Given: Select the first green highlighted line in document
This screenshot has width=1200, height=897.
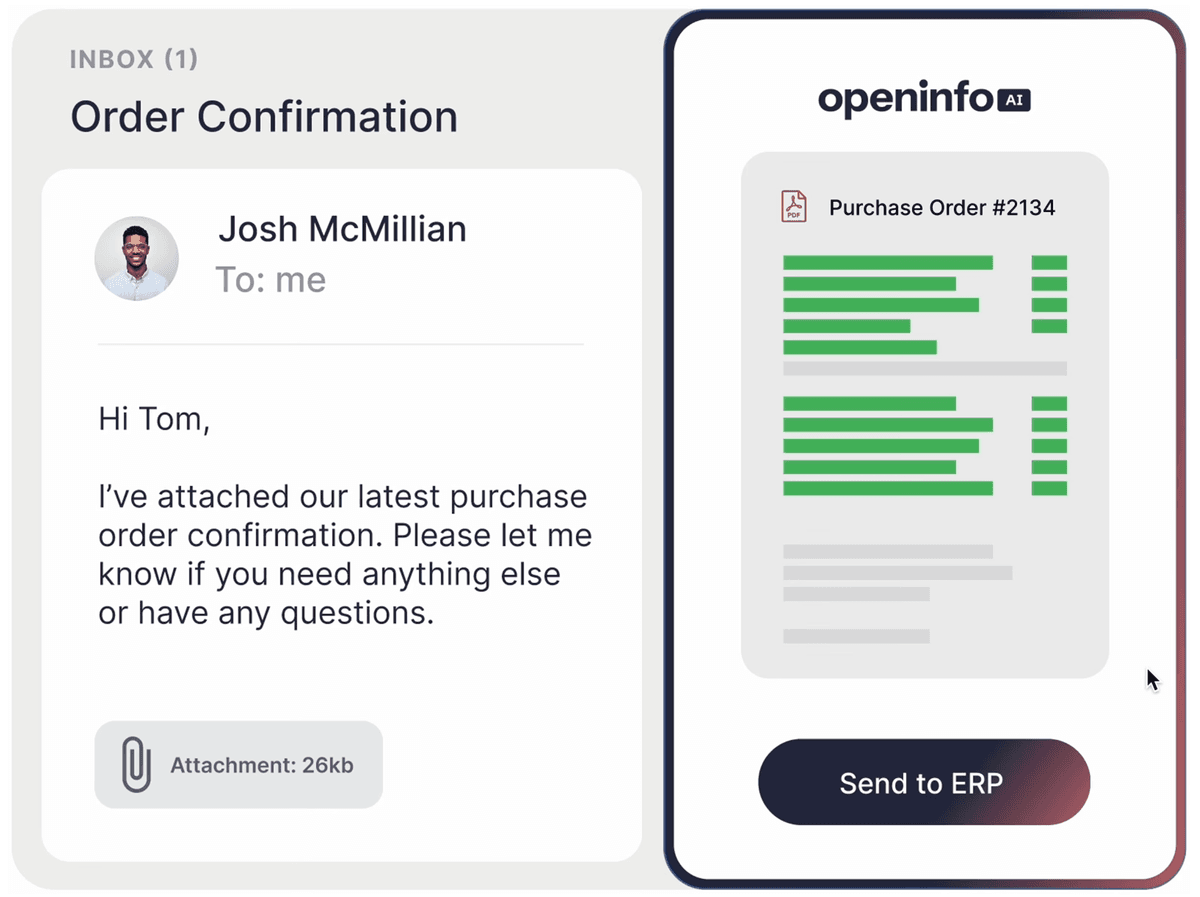Looking at the screenshot, I should coord(887,263).
